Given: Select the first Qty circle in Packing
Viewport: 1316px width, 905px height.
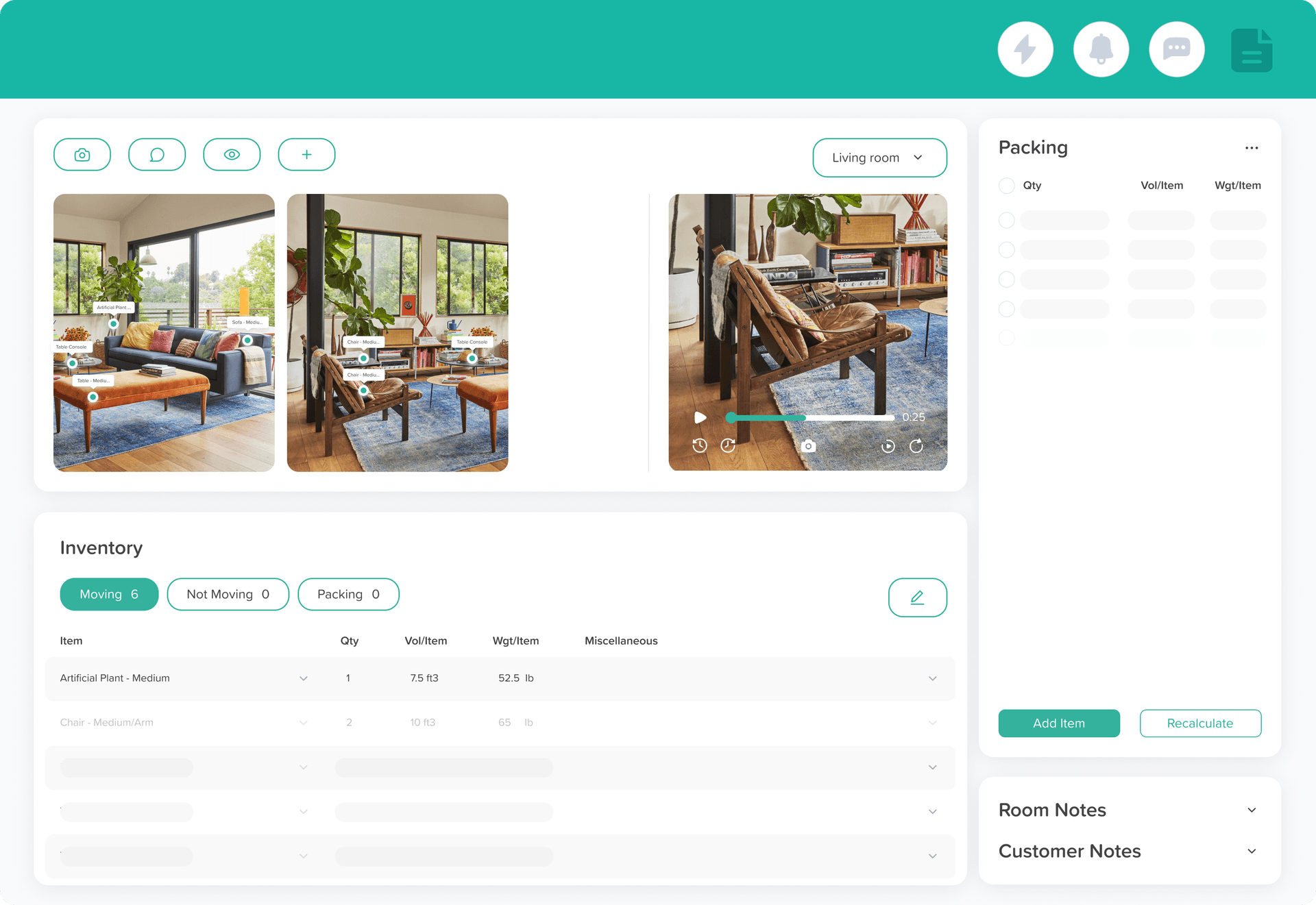Looking at the screenshot, I should click(1006, 220).
